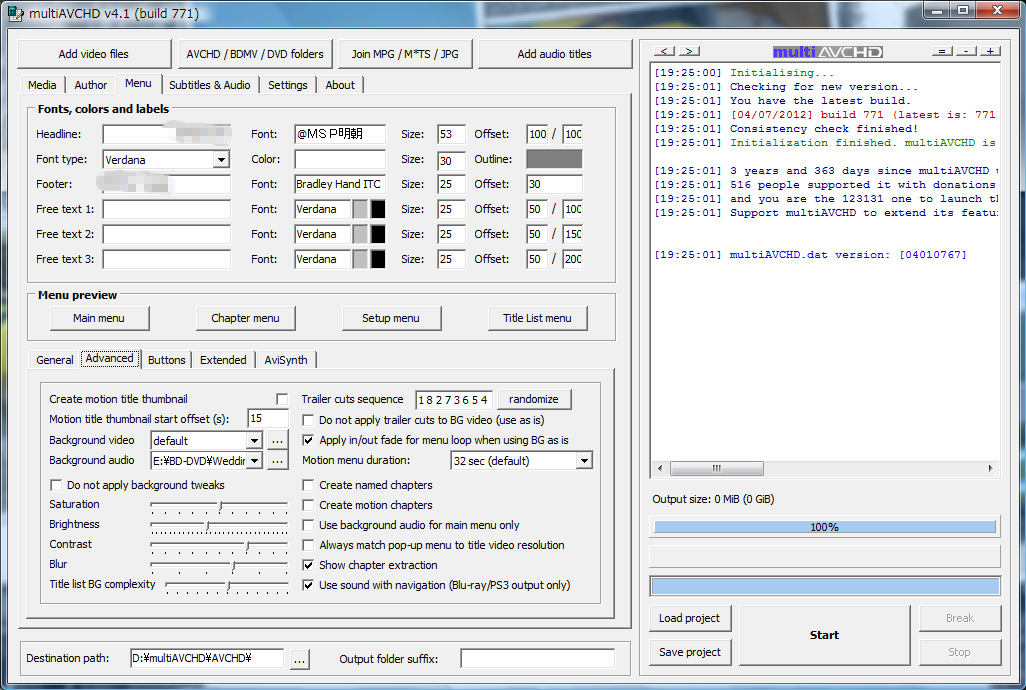
Task: Click Add audio titles button
Action: [x=554, y=54]
